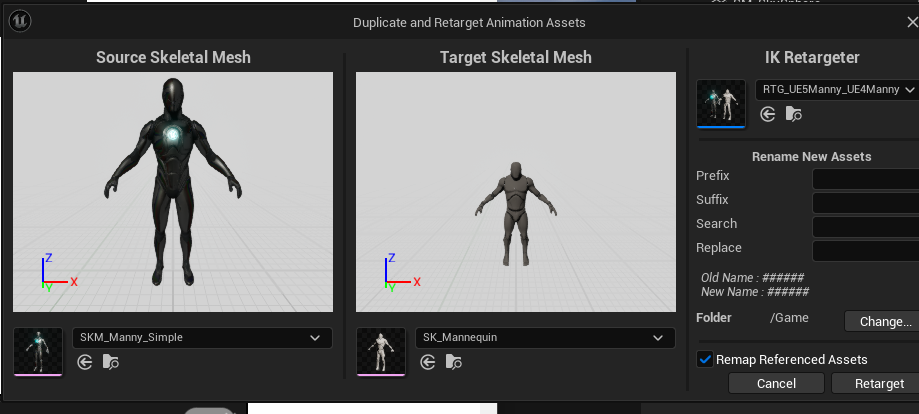Click the Source Skeletal Mesh preview viewport

click(173, 192)
